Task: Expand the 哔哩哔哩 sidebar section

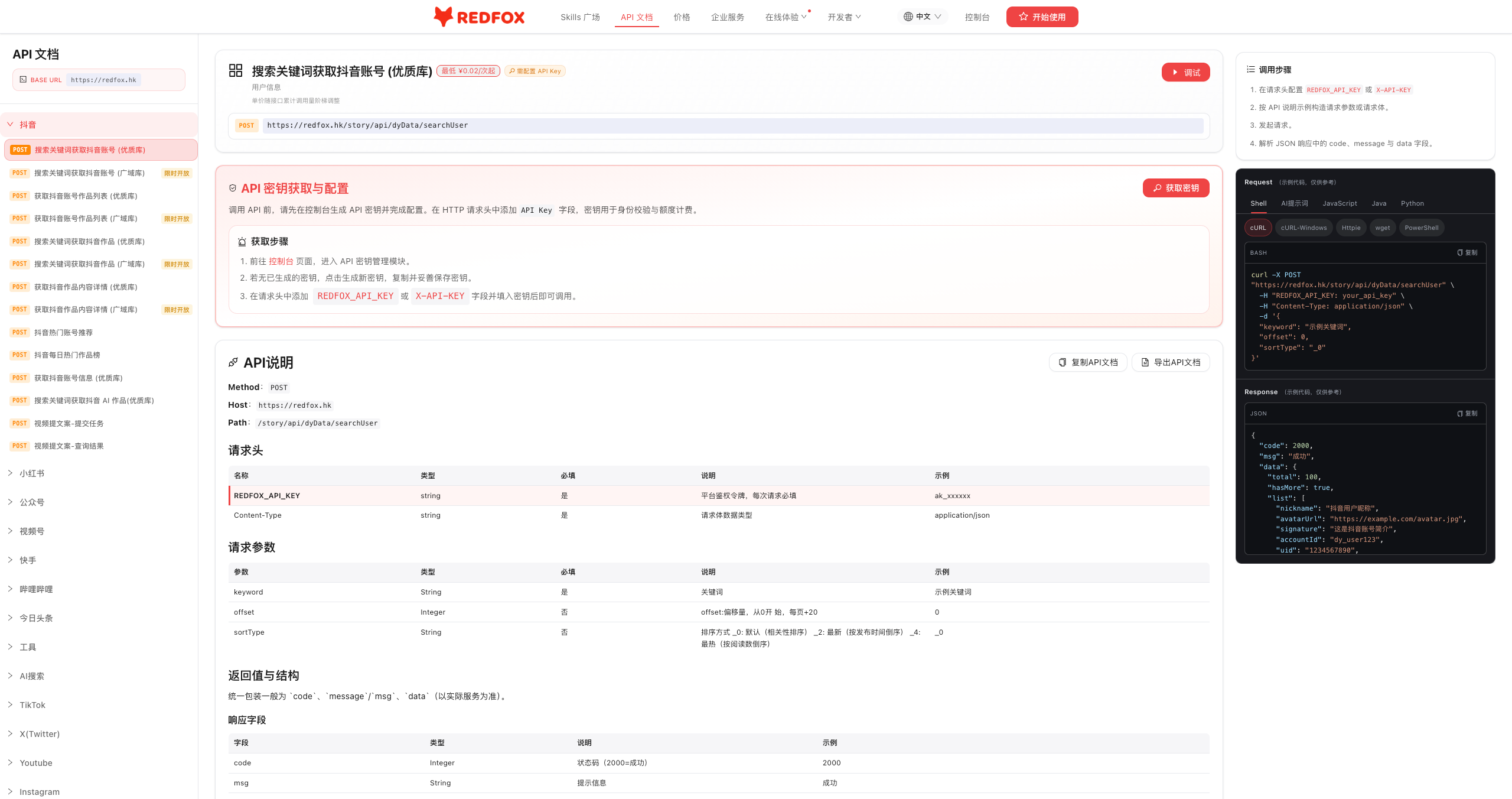Action: coord(99,589)
